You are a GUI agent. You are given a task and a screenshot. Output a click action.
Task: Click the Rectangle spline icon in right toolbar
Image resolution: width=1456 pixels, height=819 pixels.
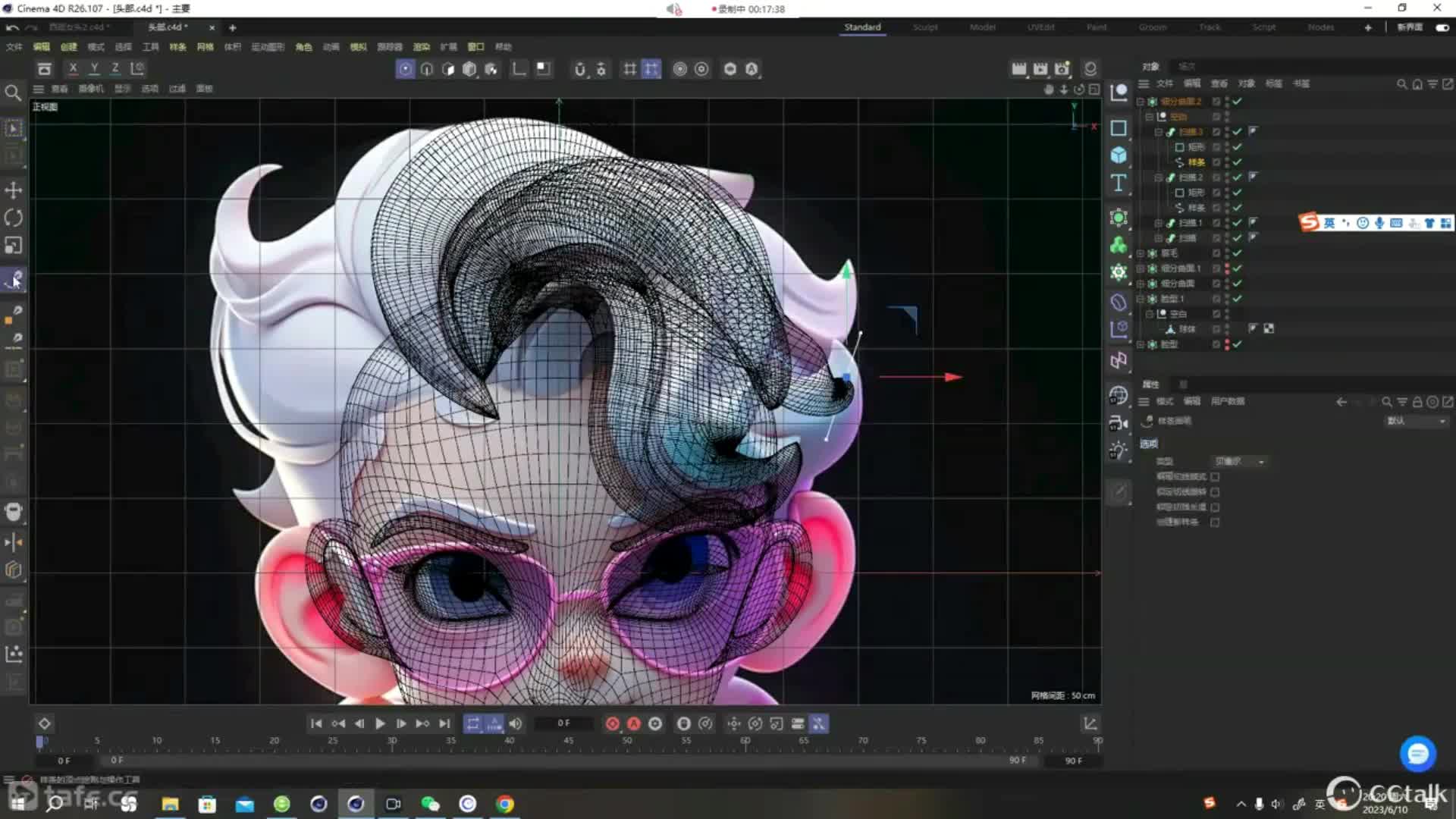1119,128
